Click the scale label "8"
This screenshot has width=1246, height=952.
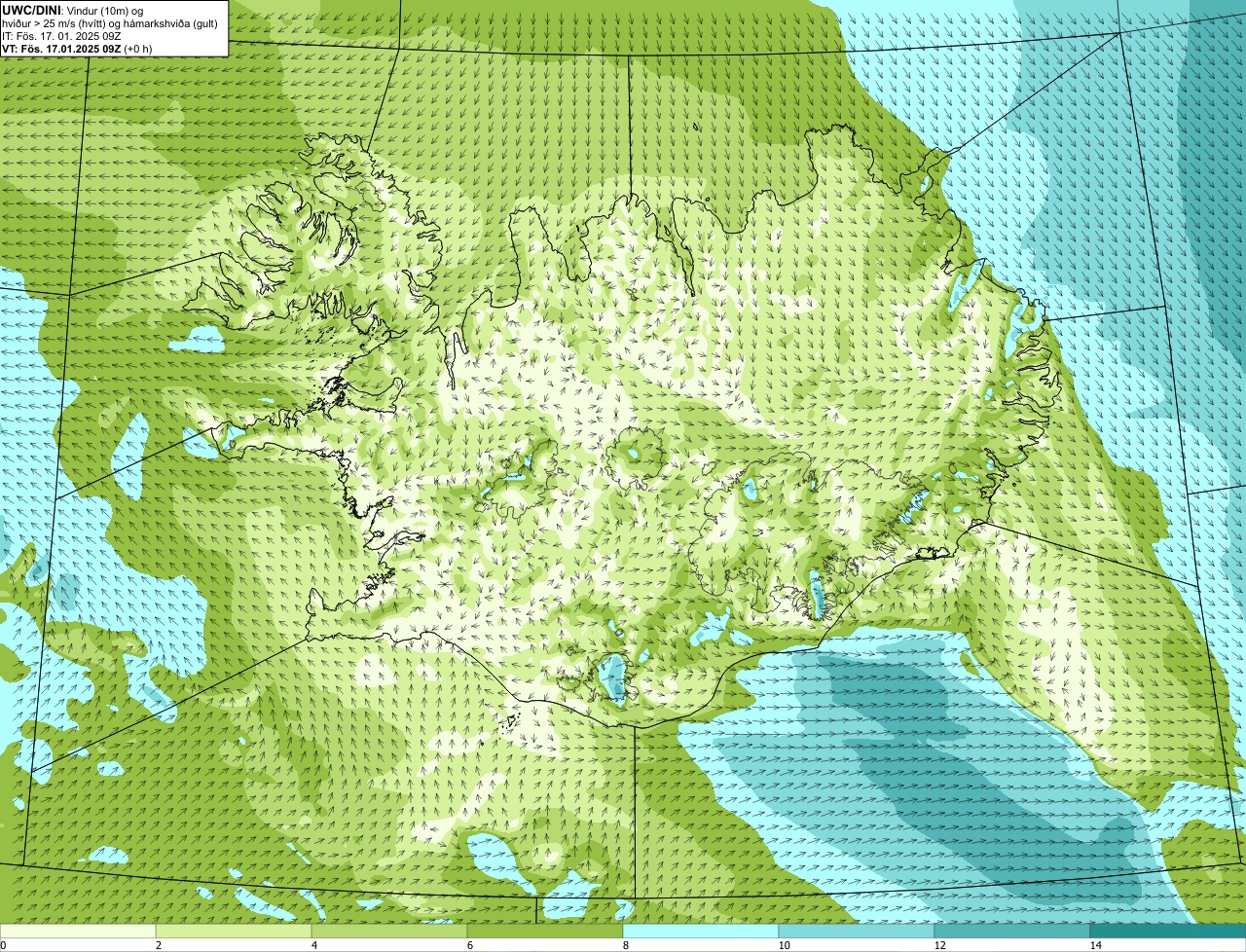625,945
